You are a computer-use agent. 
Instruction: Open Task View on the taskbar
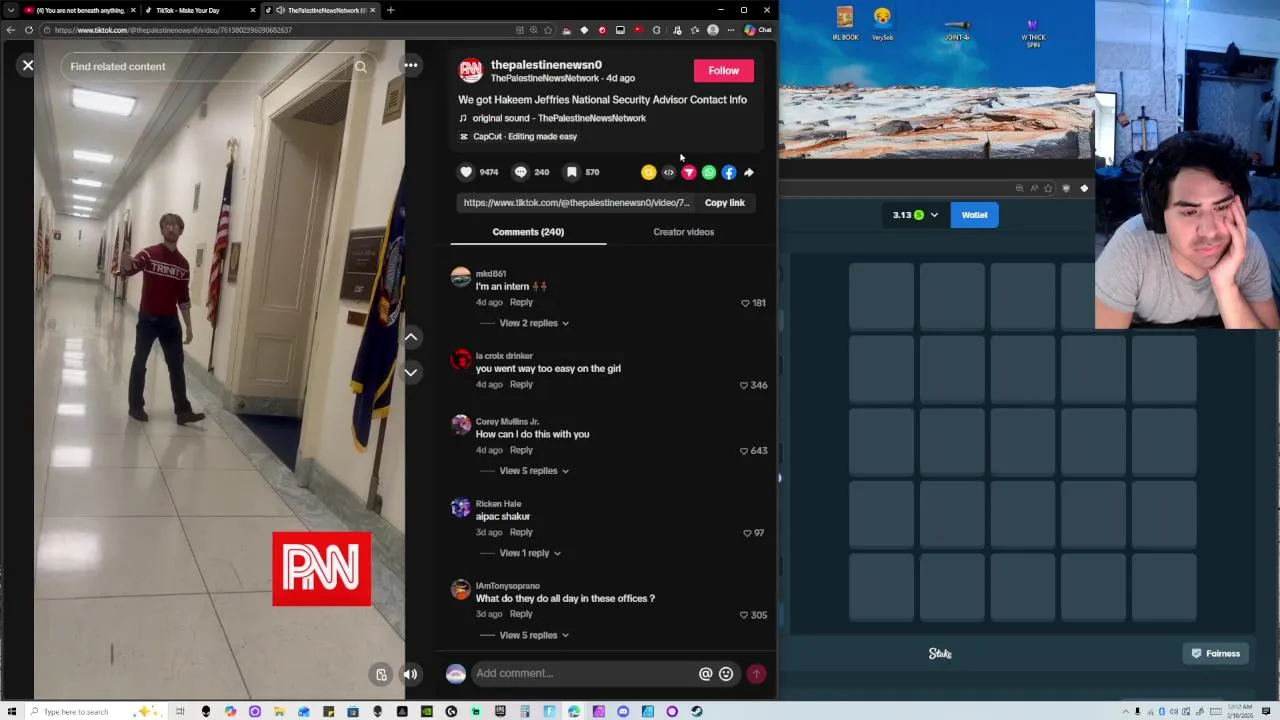point(181,712)
